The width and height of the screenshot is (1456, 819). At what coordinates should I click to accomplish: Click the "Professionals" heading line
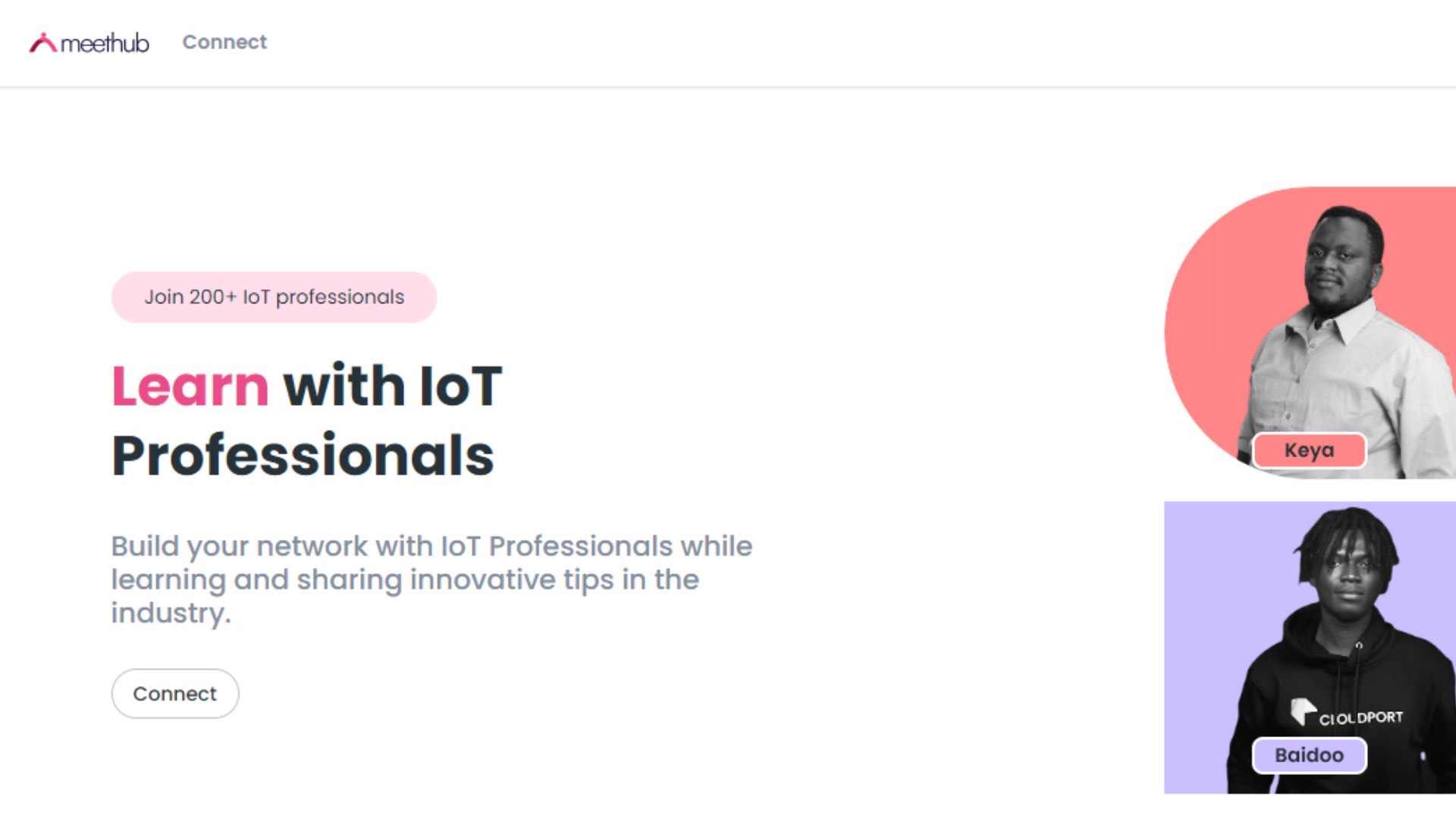pyautogui.click(x=303, y=456)
